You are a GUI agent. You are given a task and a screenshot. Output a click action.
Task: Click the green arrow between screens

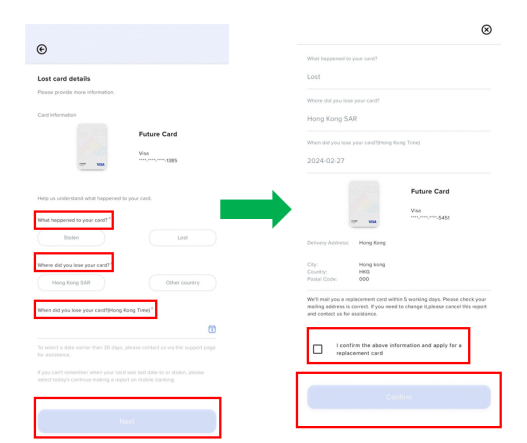pyautogui.click(x=255, y=209)
